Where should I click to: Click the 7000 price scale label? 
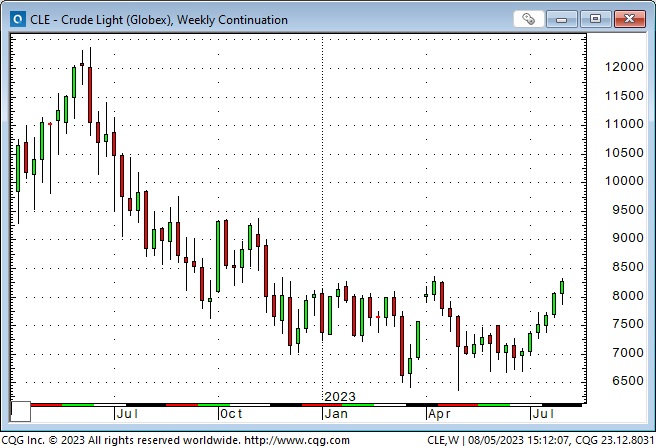tap(628, 353)
